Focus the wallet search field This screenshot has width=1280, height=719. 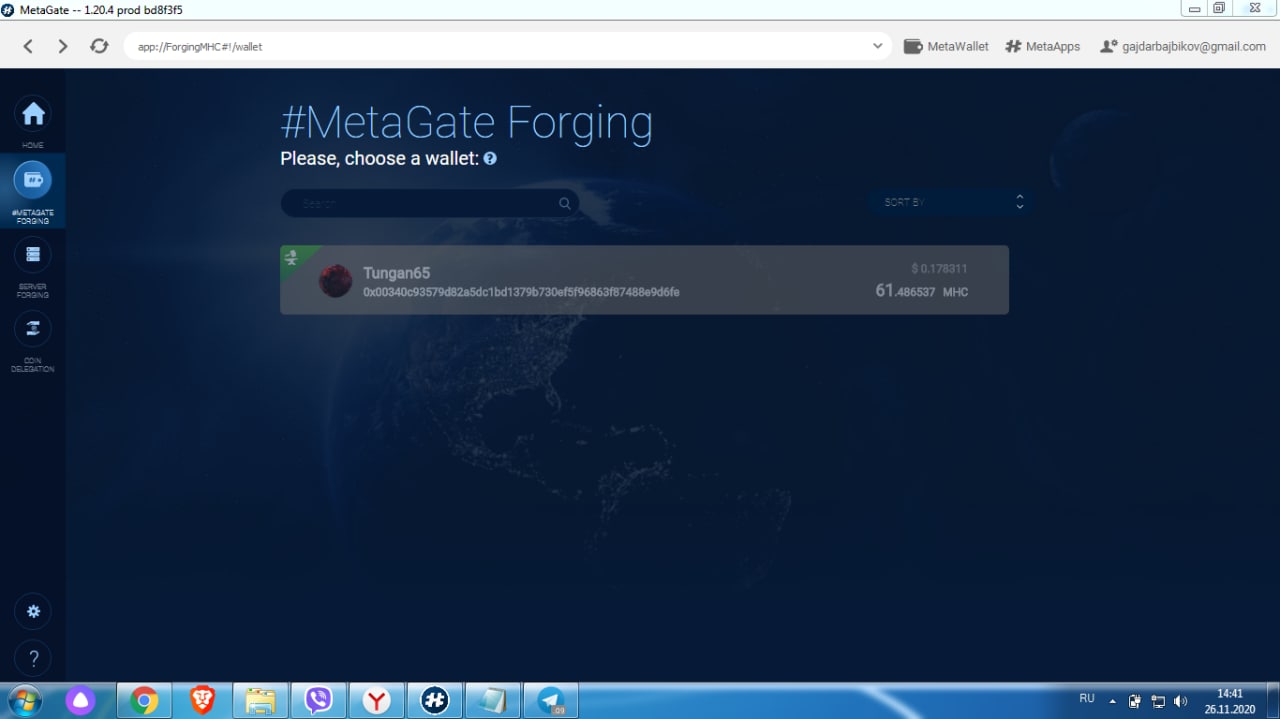coord(429,203)
